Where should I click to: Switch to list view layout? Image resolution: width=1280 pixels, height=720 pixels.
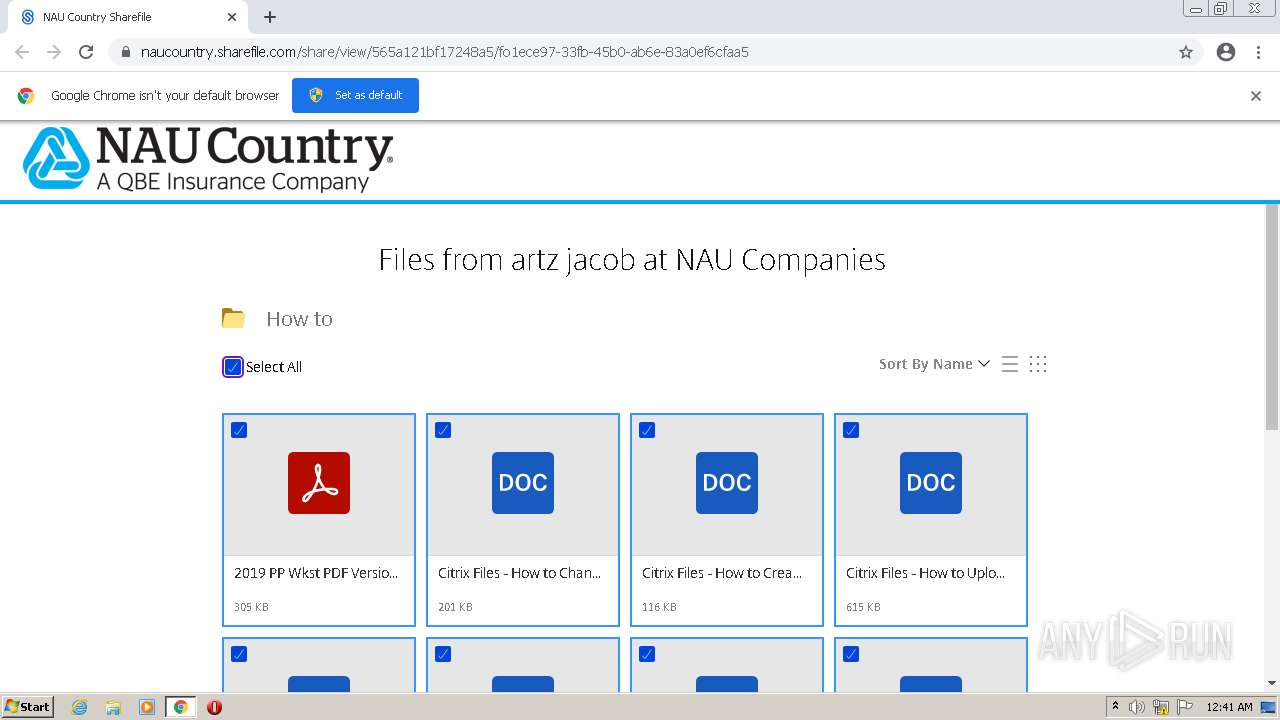click(x=1010, y=364)
